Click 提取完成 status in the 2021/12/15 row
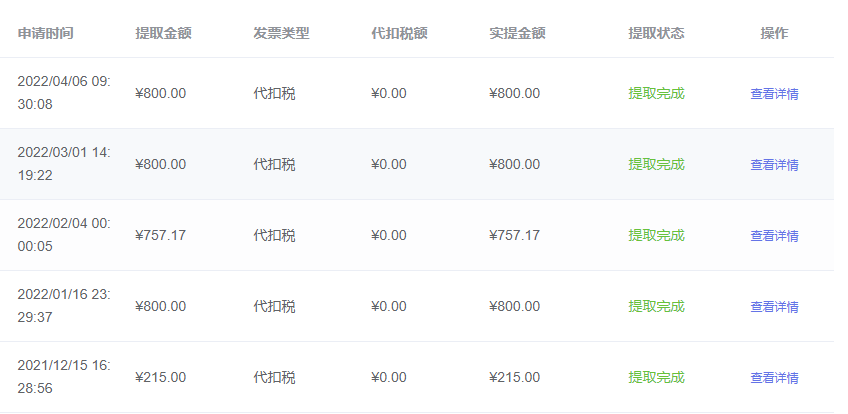This screenshot has height=414, width=848. (x=656, y=378)
